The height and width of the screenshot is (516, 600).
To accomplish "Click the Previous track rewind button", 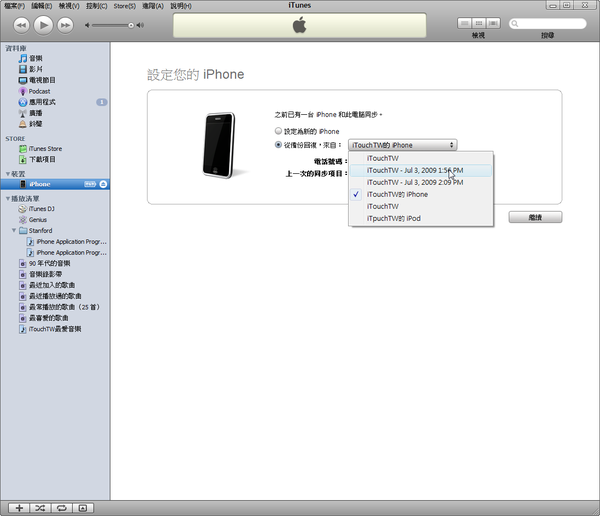I will click(x=21, y=25).
